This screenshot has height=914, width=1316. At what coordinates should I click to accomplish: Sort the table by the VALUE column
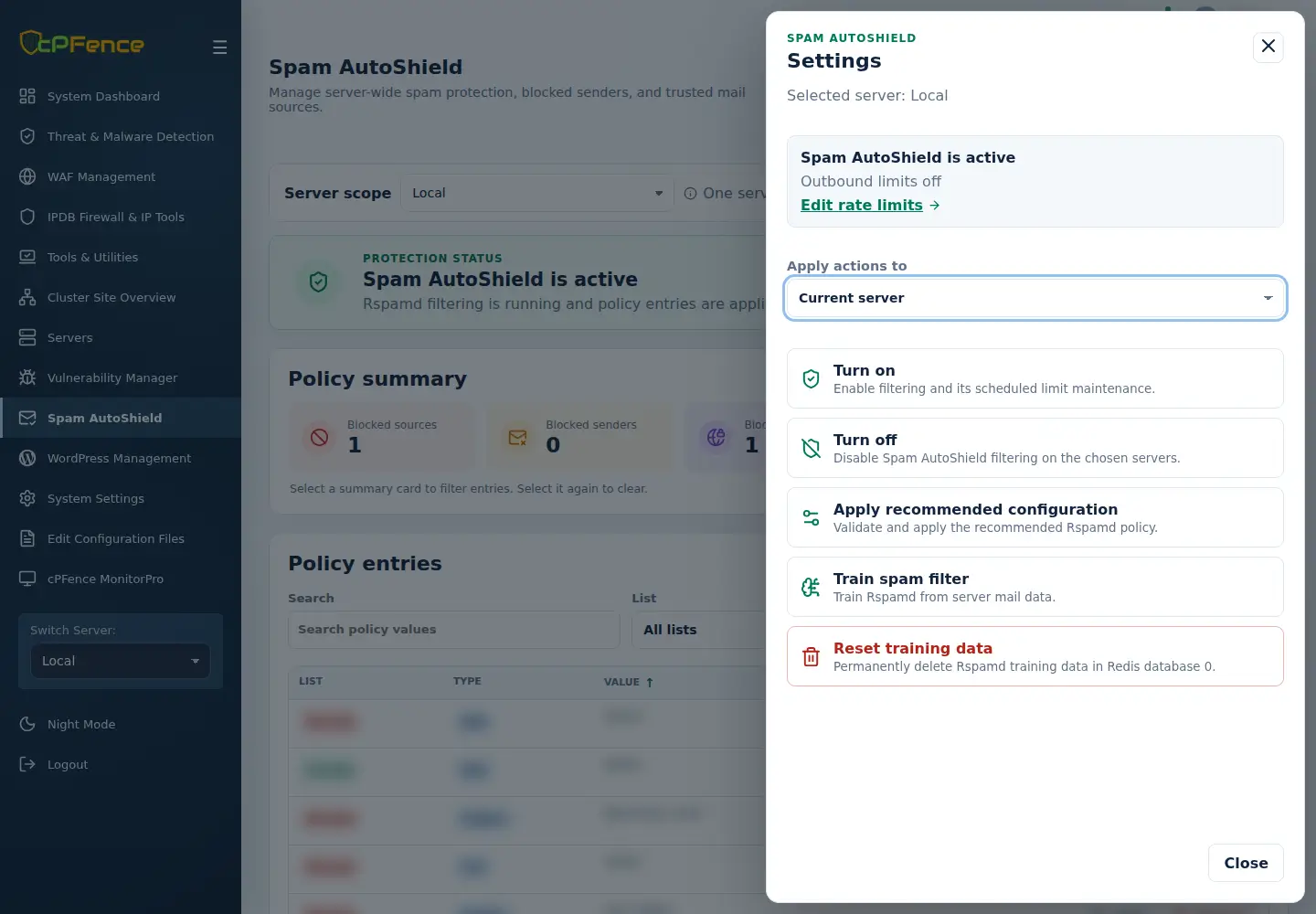tap(629, 682)
